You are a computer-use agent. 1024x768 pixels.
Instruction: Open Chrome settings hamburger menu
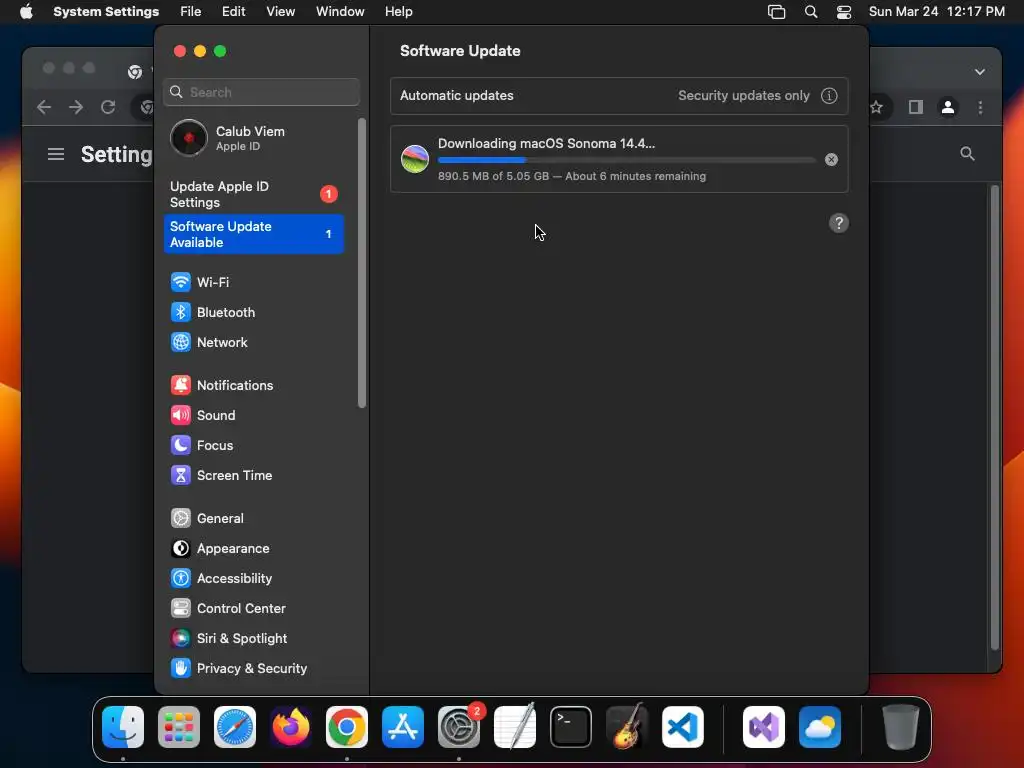tap(56, 154)
